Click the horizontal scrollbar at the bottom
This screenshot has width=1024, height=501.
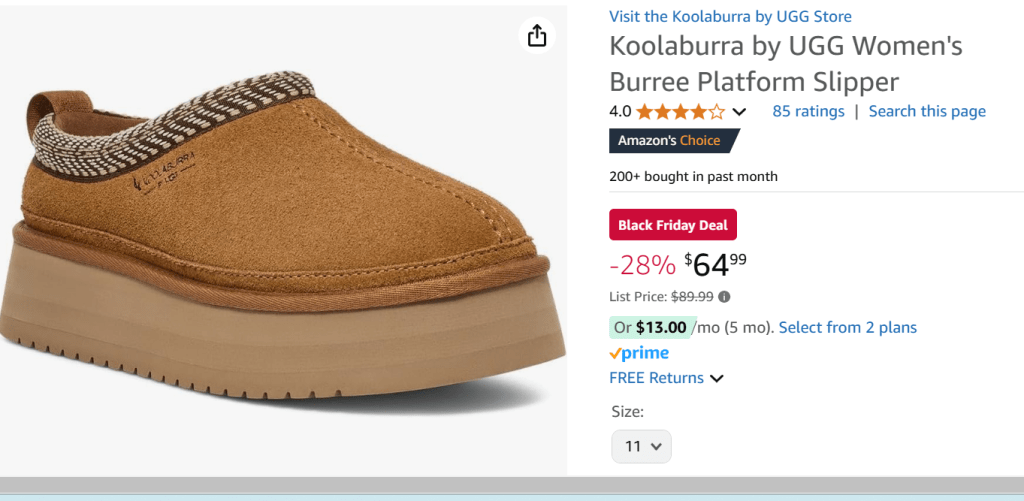512,485
